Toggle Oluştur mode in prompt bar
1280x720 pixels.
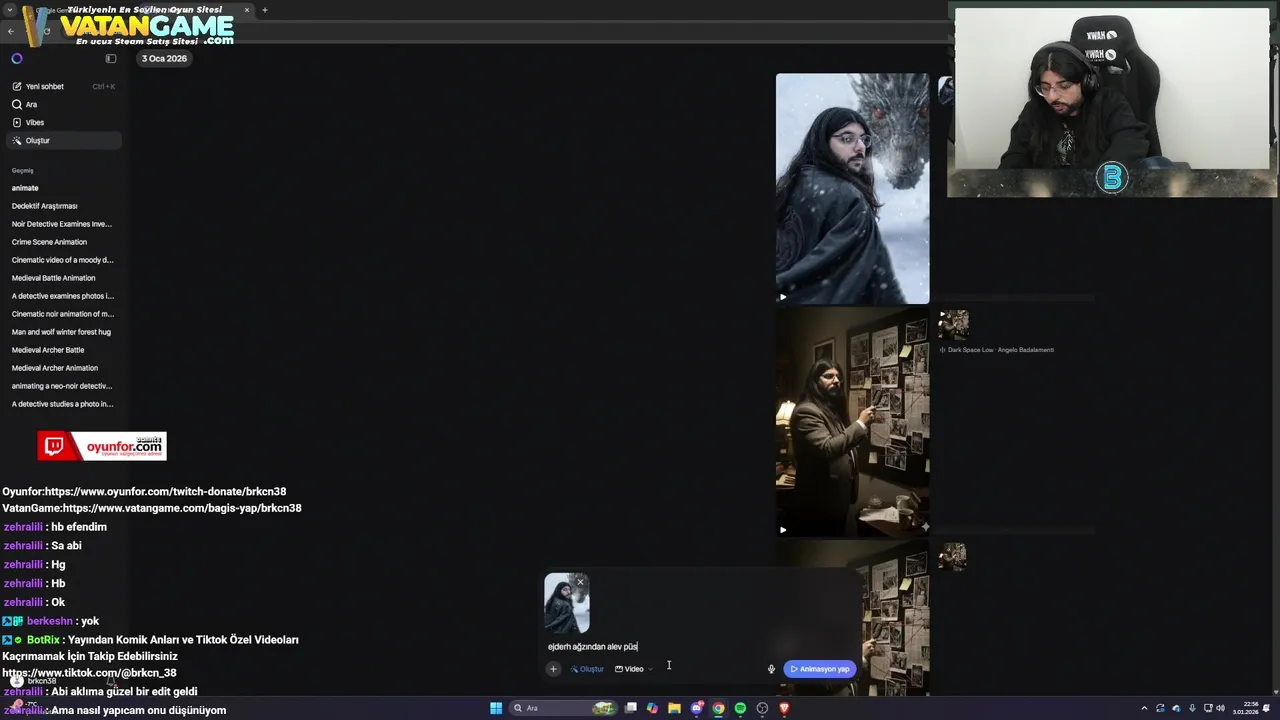(x=587, y=669)
